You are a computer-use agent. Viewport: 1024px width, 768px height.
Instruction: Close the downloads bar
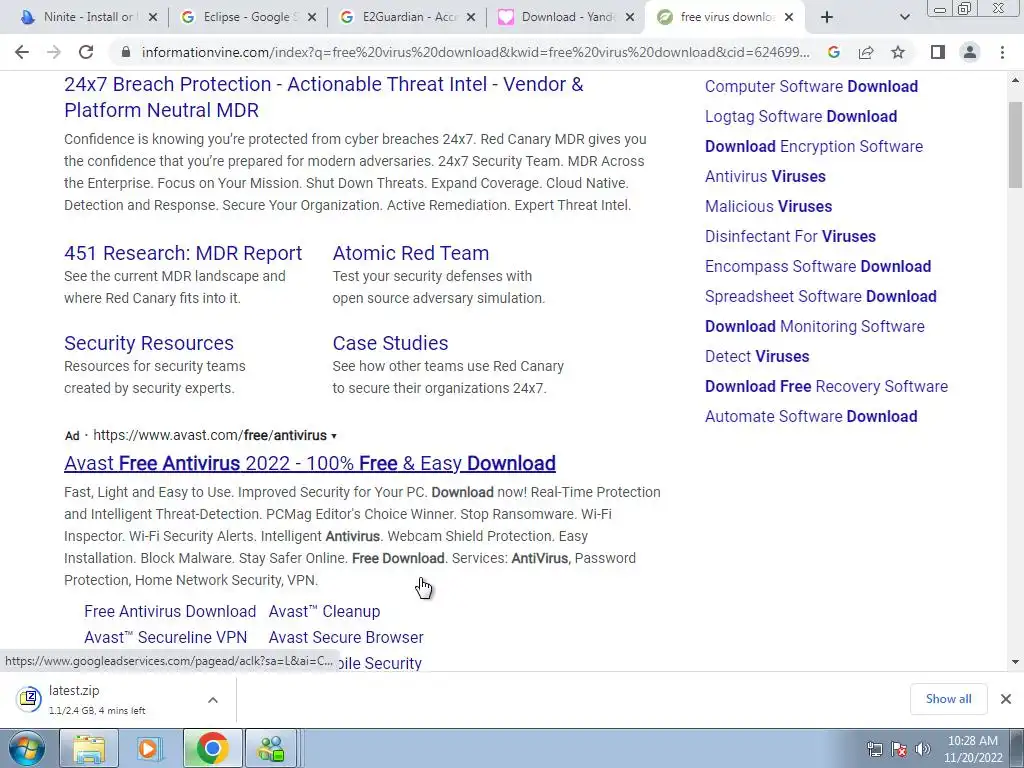coord(1006,699)
